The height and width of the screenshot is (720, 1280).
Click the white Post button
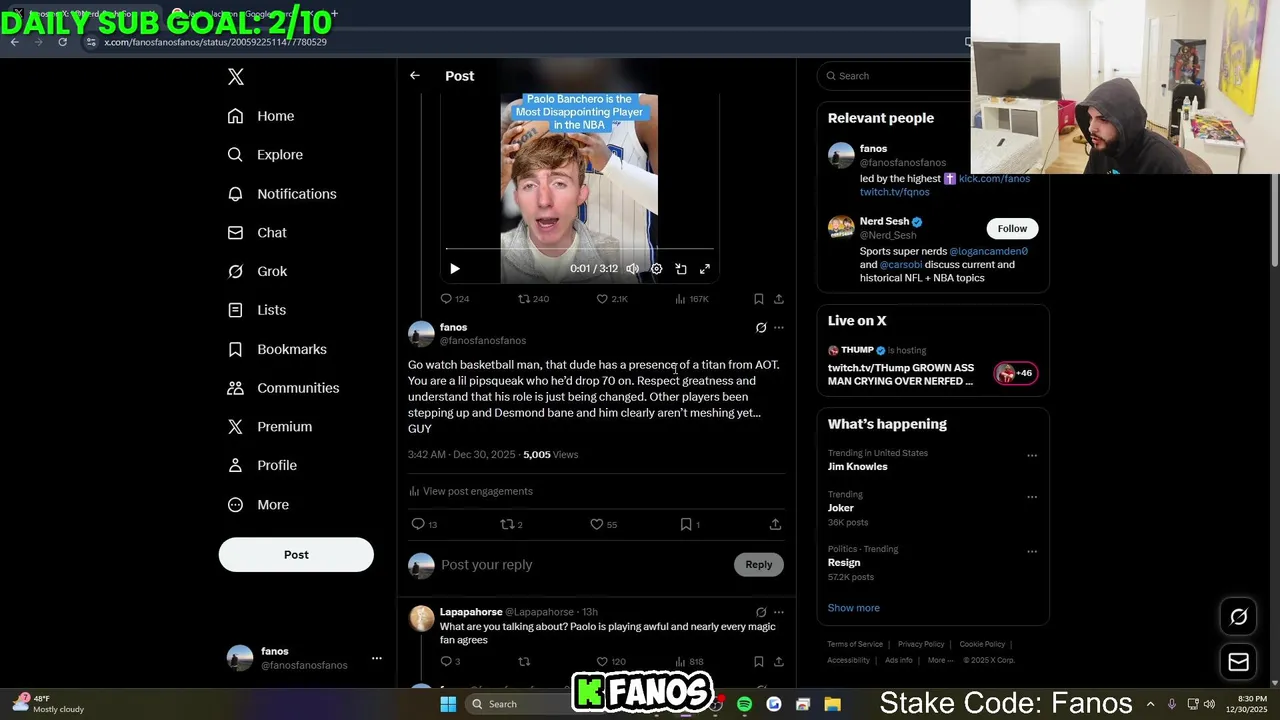coord(296,555)
